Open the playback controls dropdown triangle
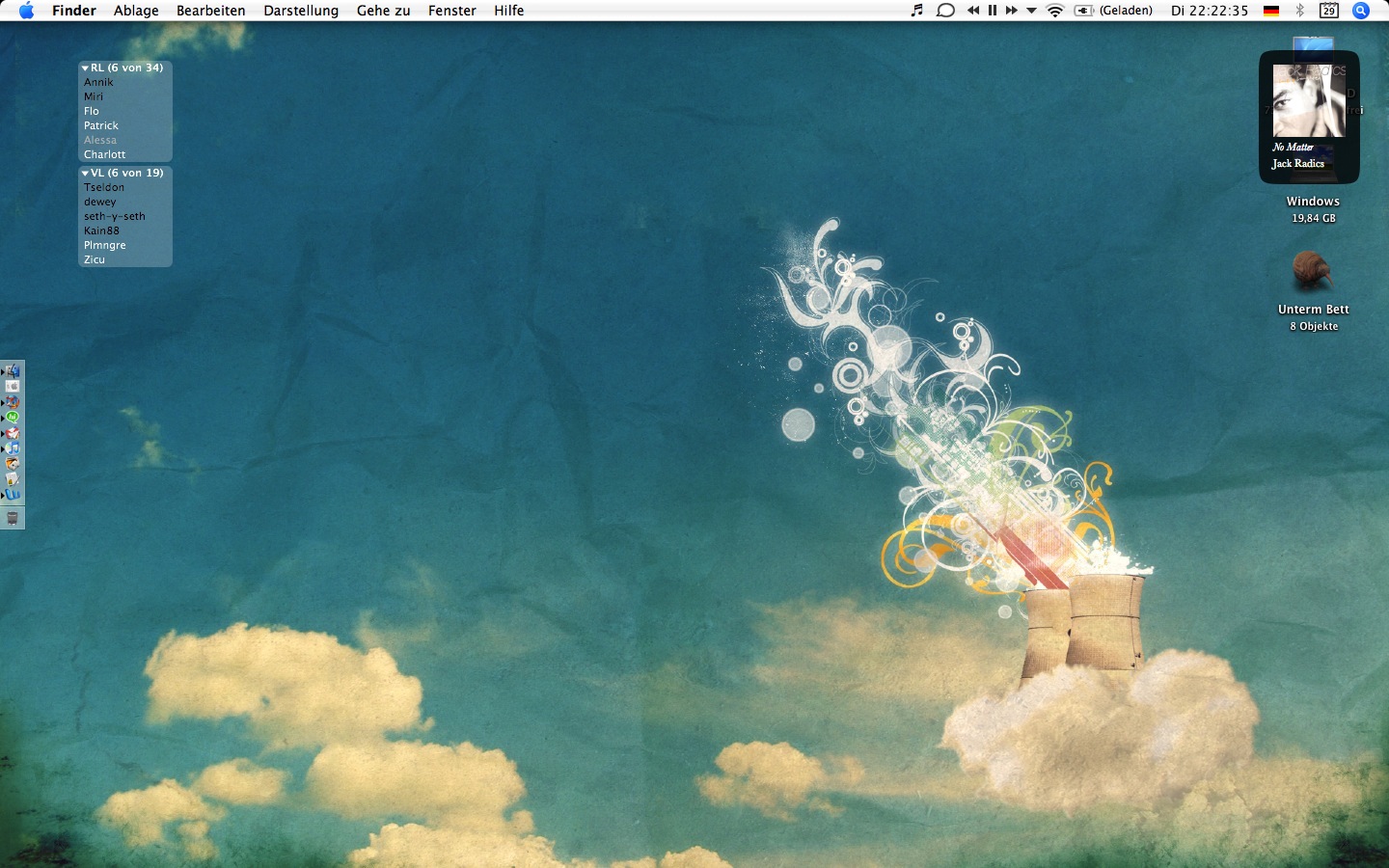1389x868 pixels. tap(1031, 11)
